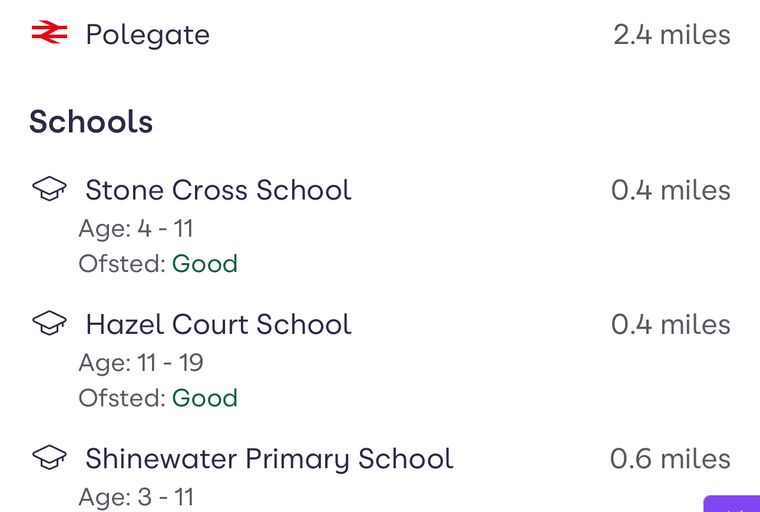Click the graduation cap icon for Stone Cross School

point(49,189)
